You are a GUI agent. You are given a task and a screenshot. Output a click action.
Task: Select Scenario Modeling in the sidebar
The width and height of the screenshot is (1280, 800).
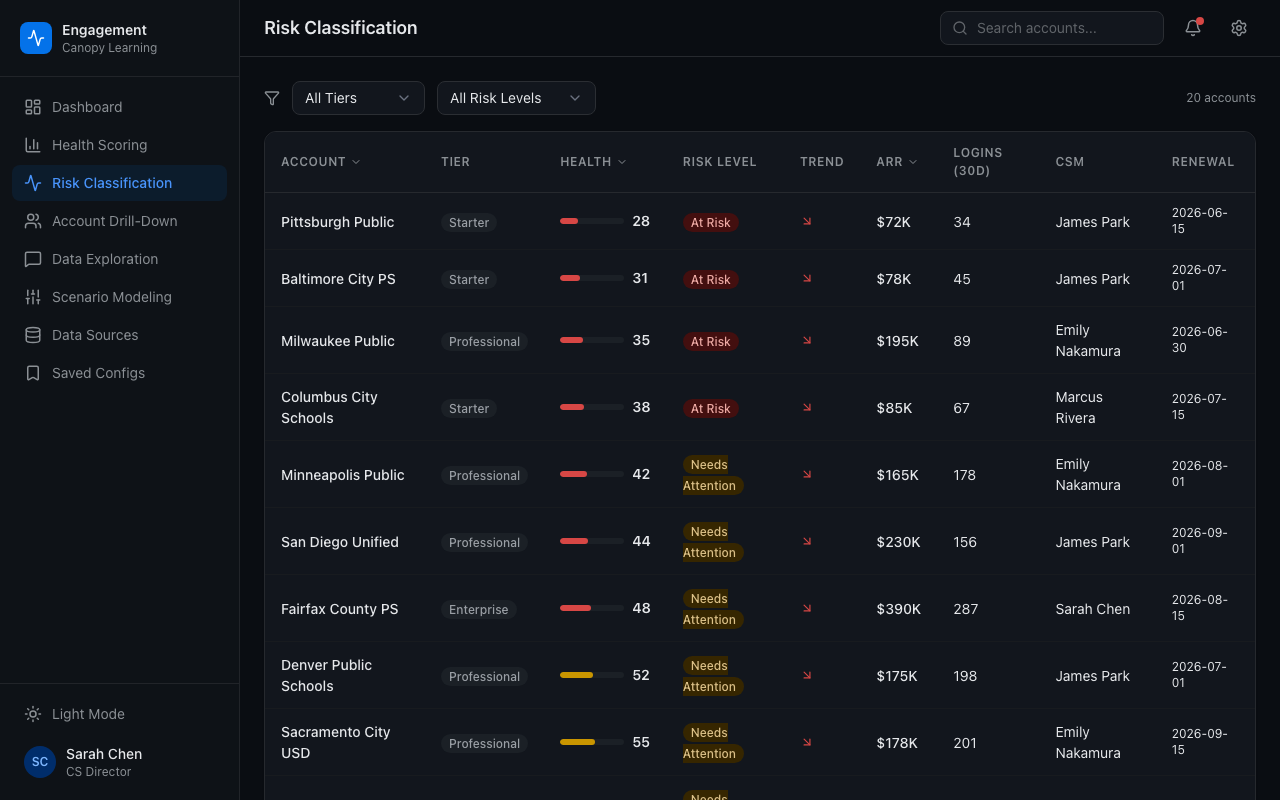pos(109,297)
